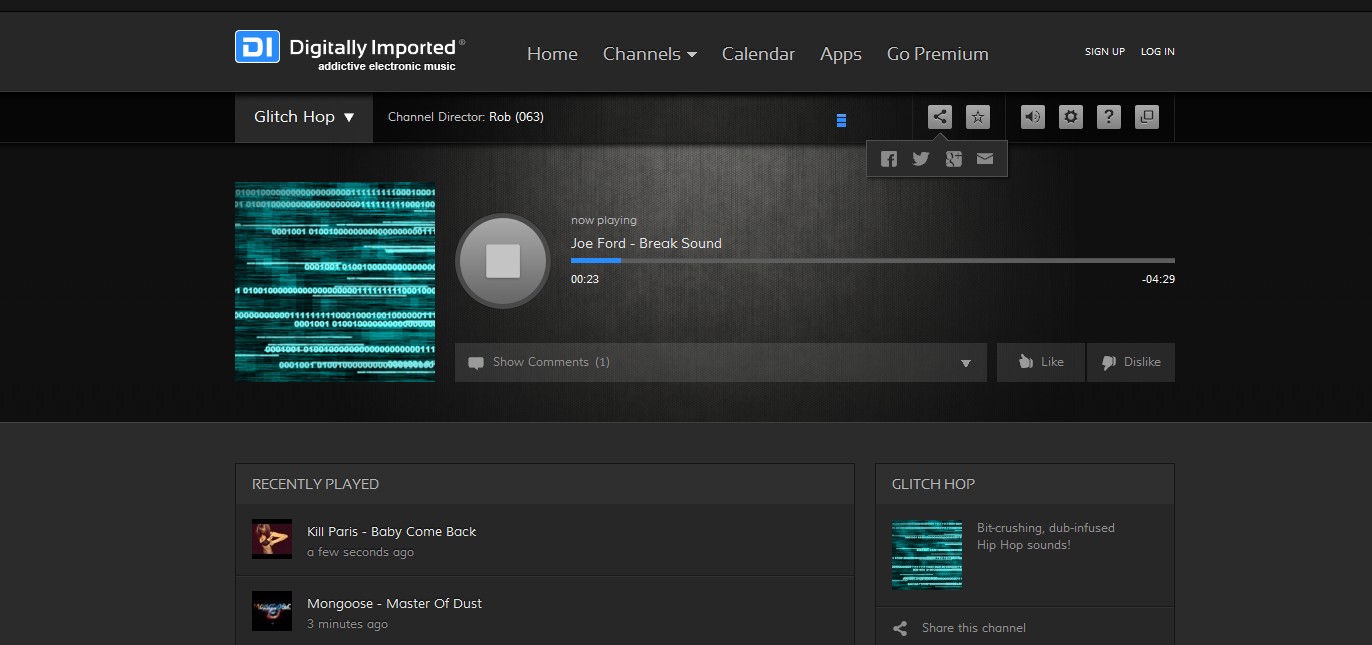Click the now playing title Joe Ford - Break Sound
The image size is (1372, 645).
[646, 243]
